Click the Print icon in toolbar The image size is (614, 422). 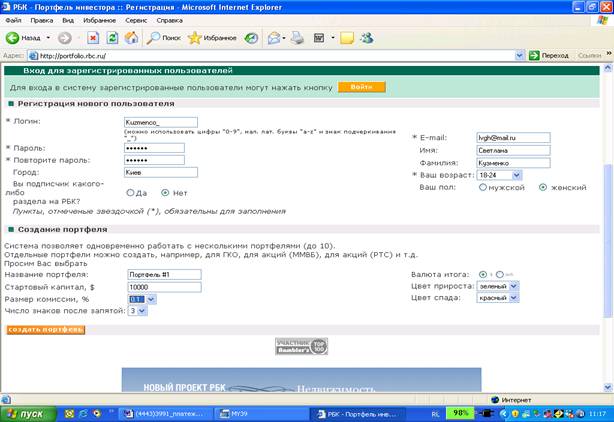[298, 38]
